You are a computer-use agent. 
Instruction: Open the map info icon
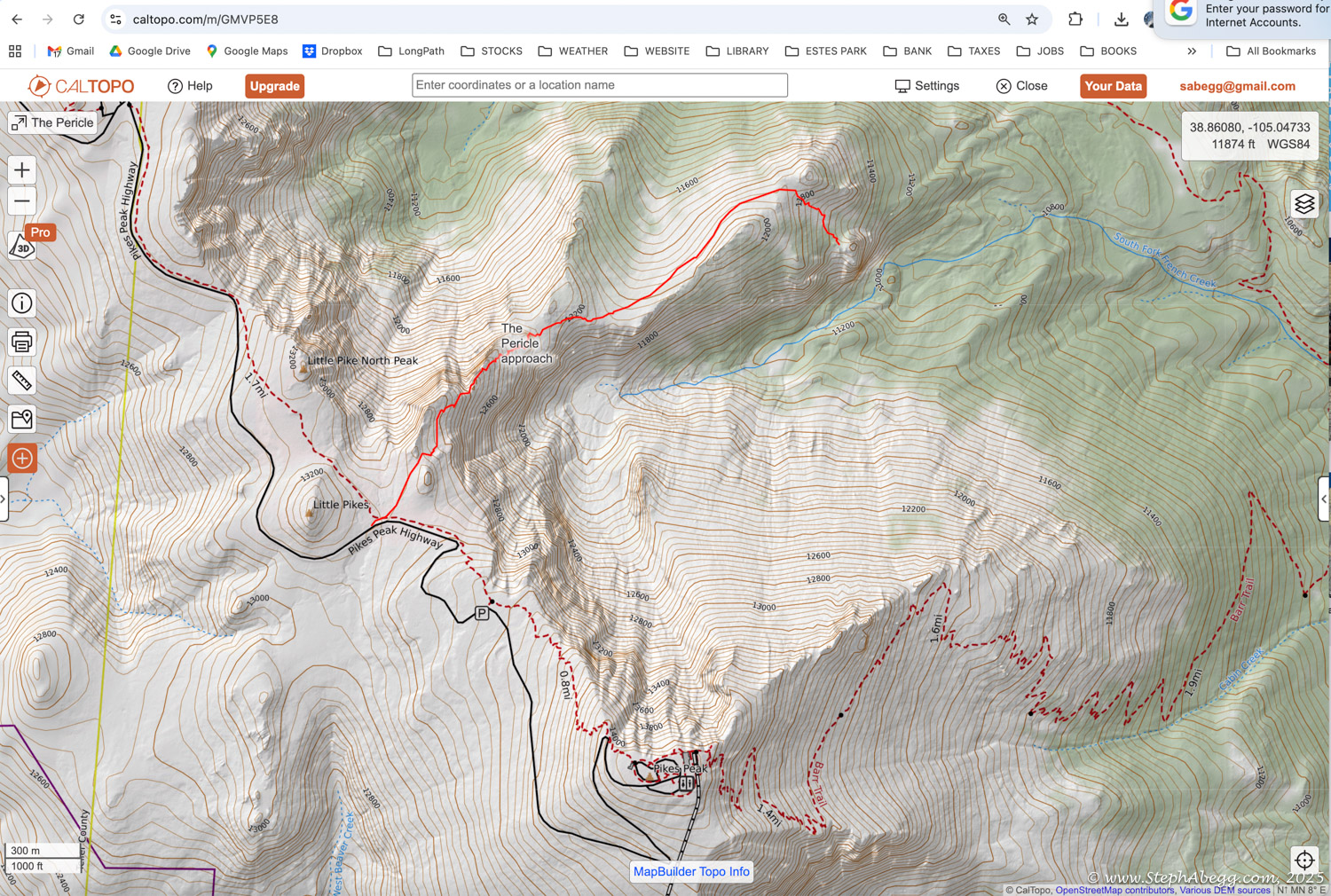pyautogui.click(x=22, y=303)
